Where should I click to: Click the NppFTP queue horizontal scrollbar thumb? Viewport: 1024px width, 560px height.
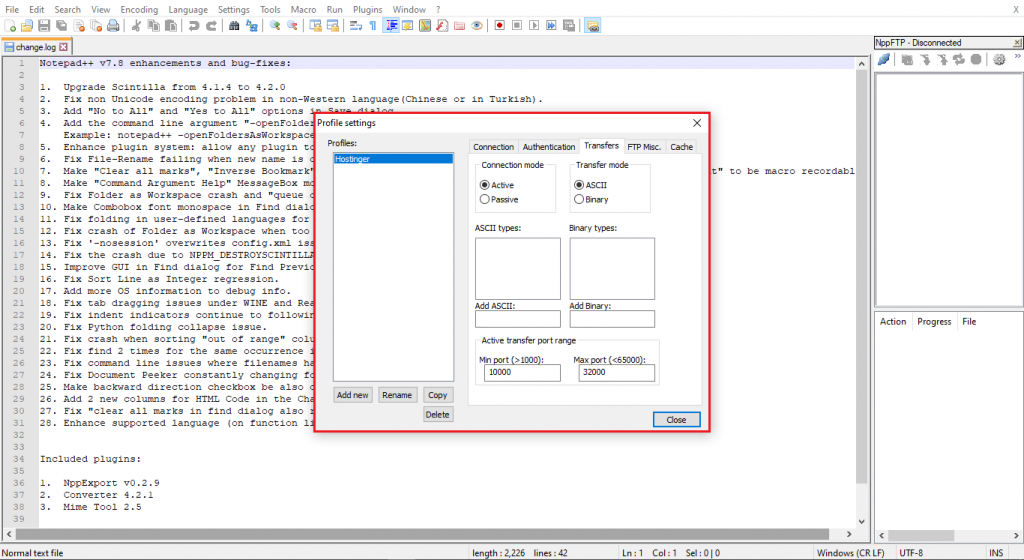921,536
